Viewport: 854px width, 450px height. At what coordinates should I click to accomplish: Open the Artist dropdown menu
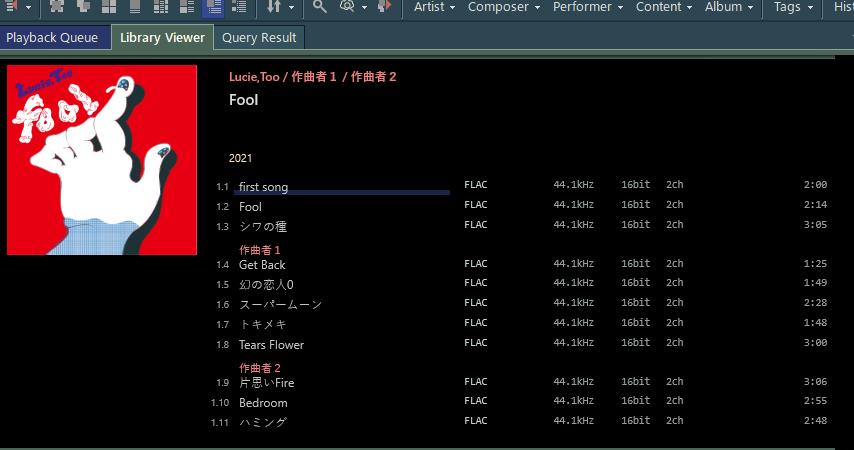pos(434,7)
